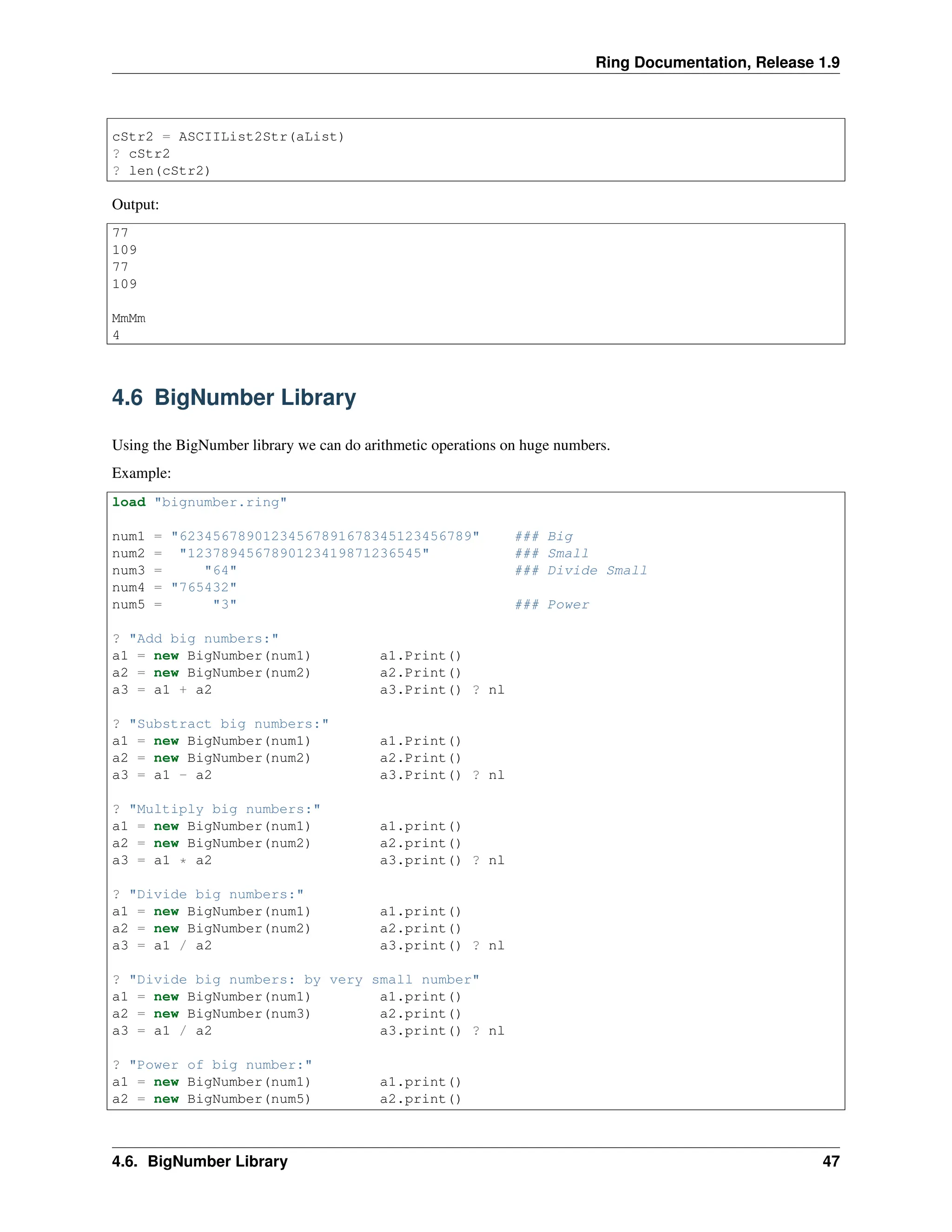
Task: Click the num3 = "64" line
Action: (x=174, y=570)
